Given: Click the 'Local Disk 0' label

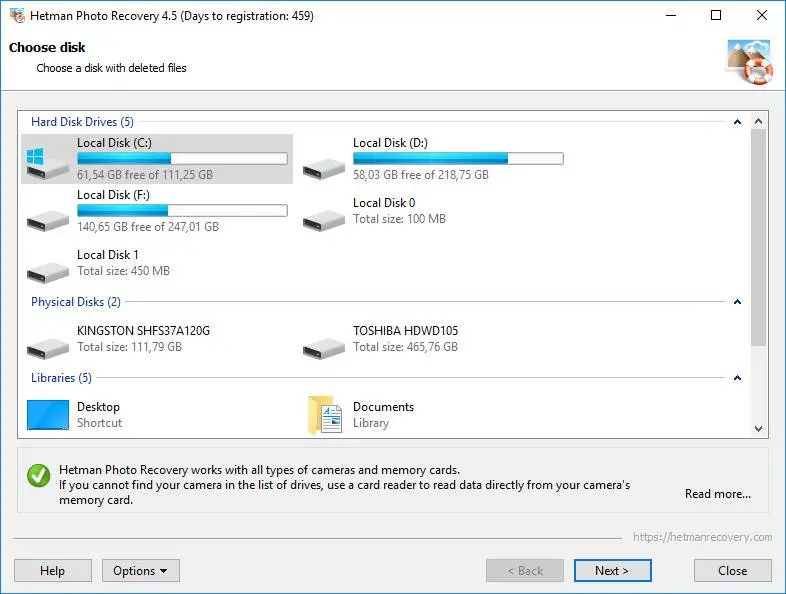Looking at the screenshot, I should [384, 203].
